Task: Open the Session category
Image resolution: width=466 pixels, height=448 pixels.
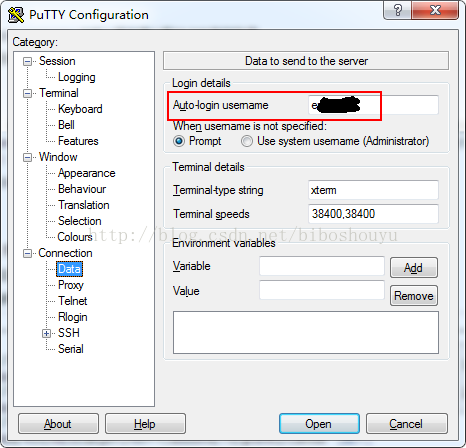Action: point(57,61)
